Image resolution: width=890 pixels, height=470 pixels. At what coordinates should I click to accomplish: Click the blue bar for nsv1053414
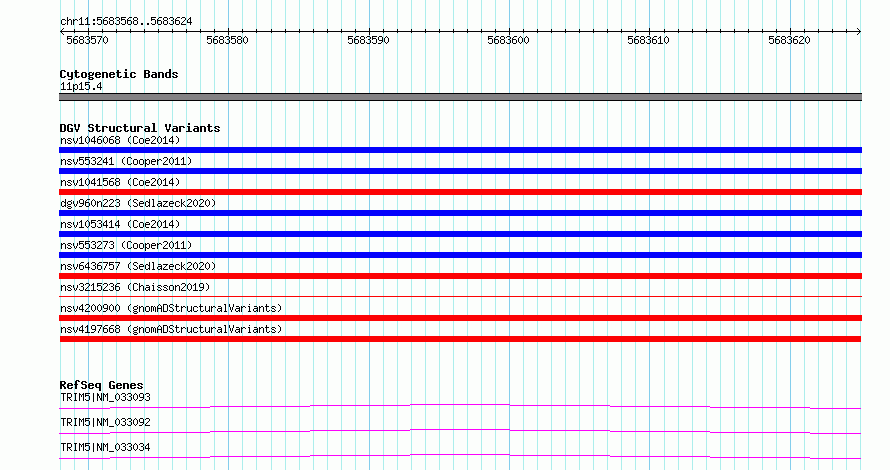(x=460, y=234)
